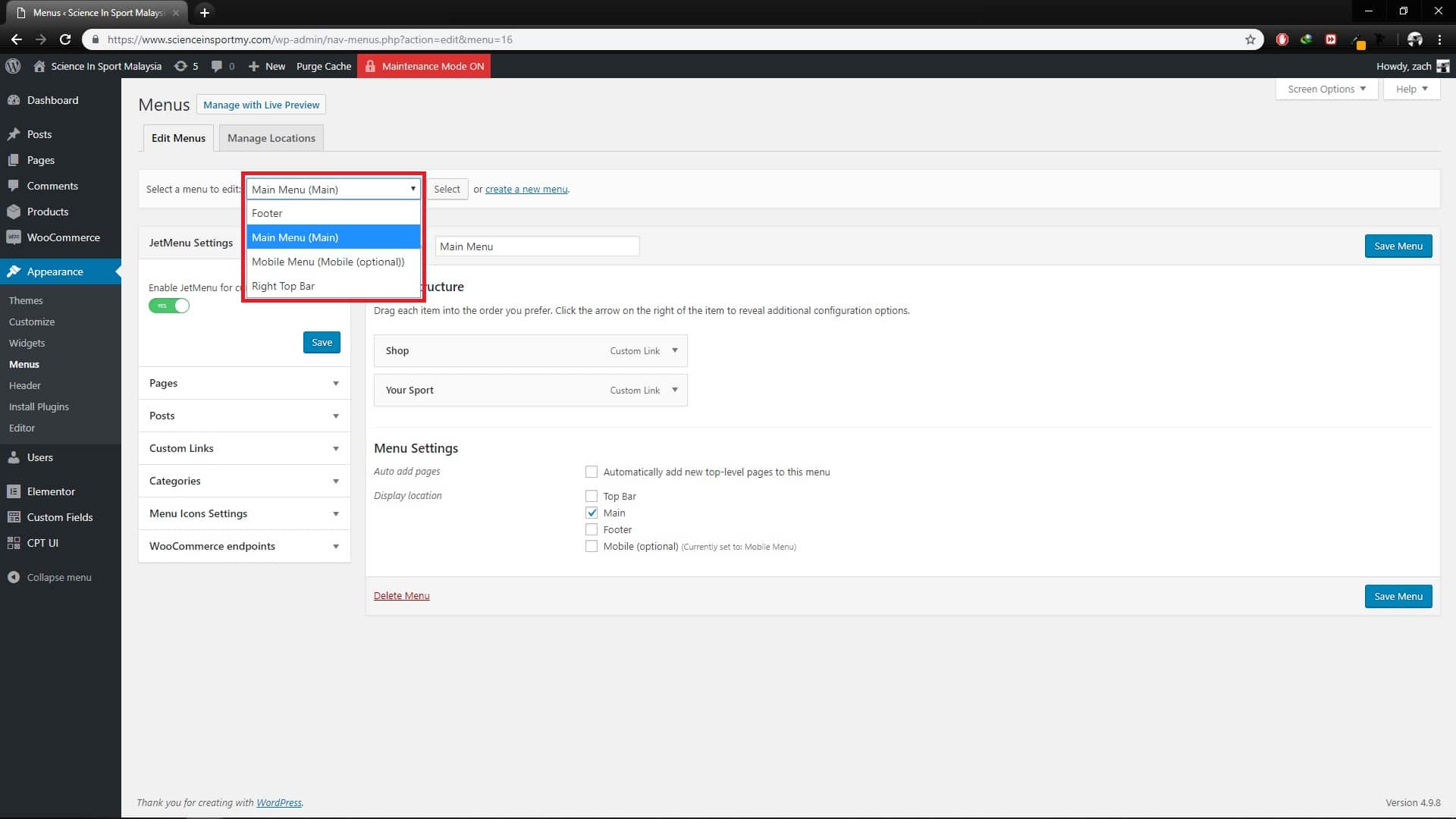
Task: Open Themes in Appearance submenu
Action: pyautogui.click(x=26, y=300)
